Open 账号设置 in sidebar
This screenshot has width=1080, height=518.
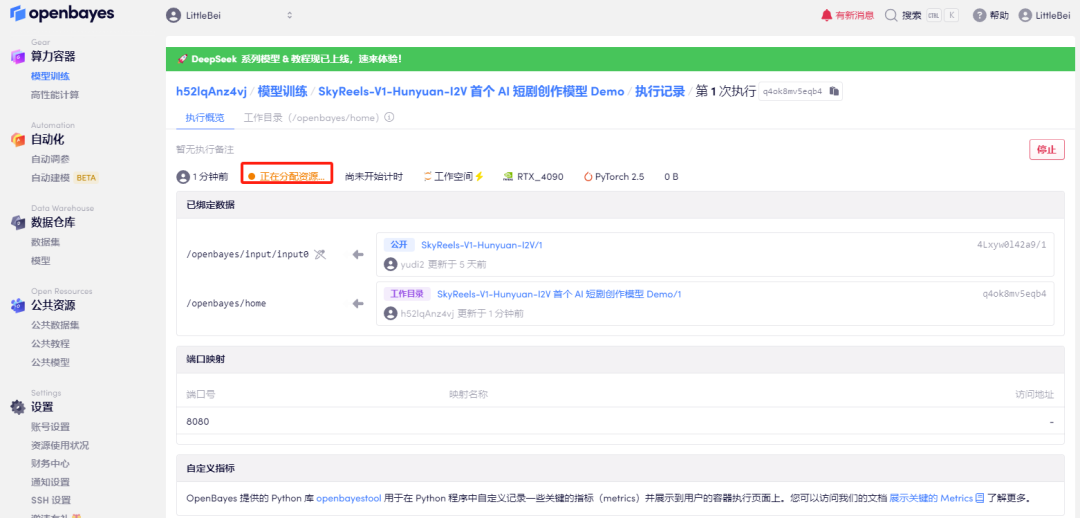coord(50,426)
